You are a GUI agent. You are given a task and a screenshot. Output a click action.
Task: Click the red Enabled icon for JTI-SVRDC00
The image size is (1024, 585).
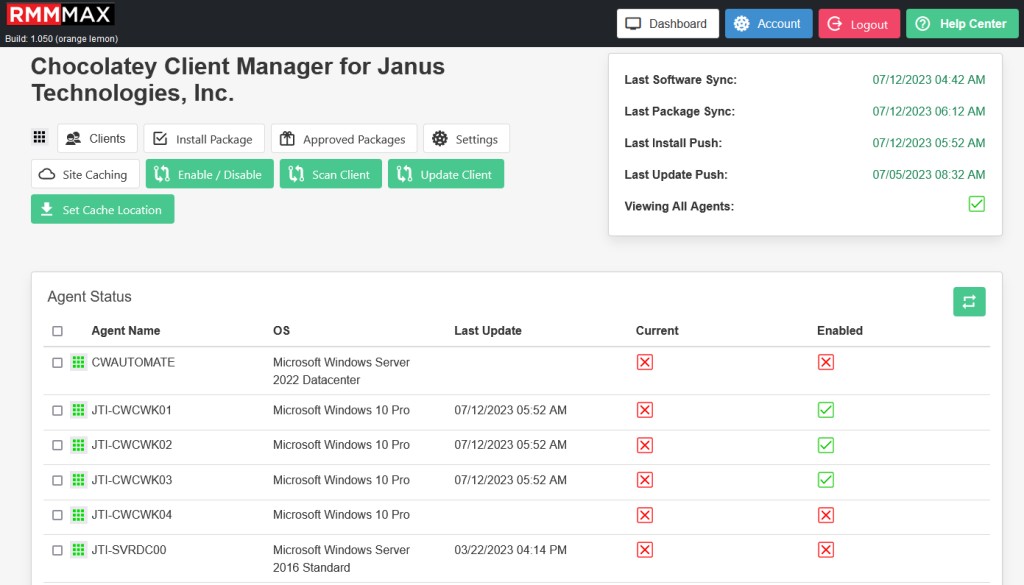825,549
